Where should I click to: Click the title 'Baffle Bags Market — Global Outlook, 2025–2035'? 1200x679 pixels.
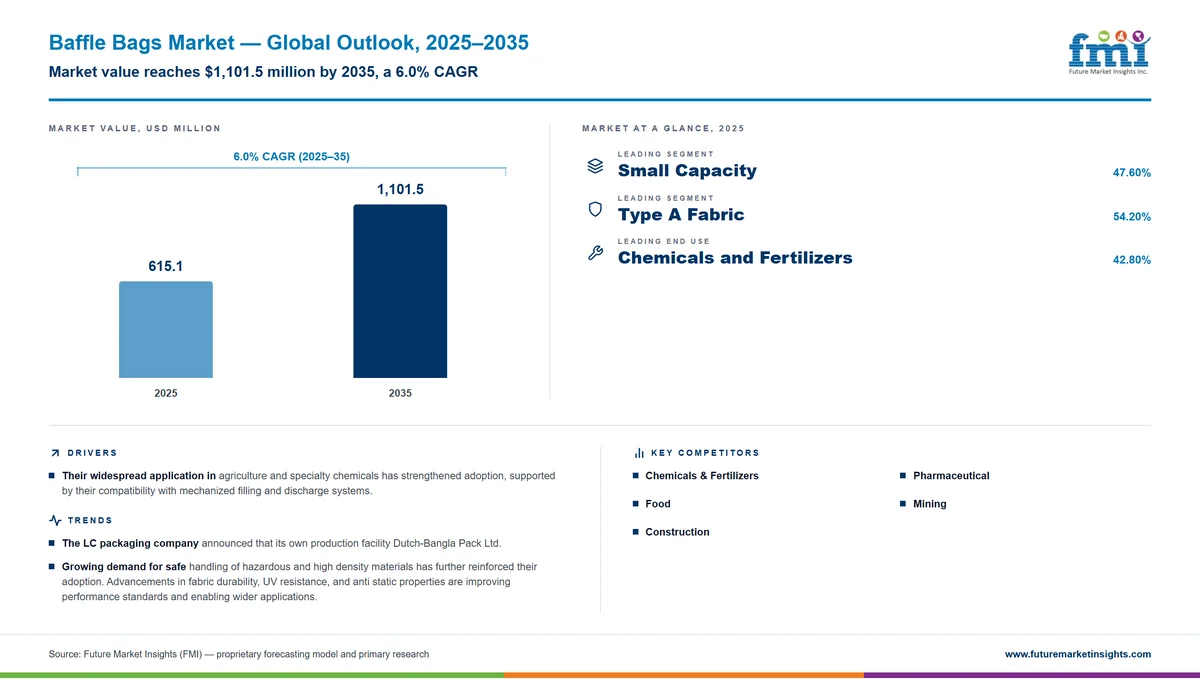pyautogui.click(x=289, y=43)
